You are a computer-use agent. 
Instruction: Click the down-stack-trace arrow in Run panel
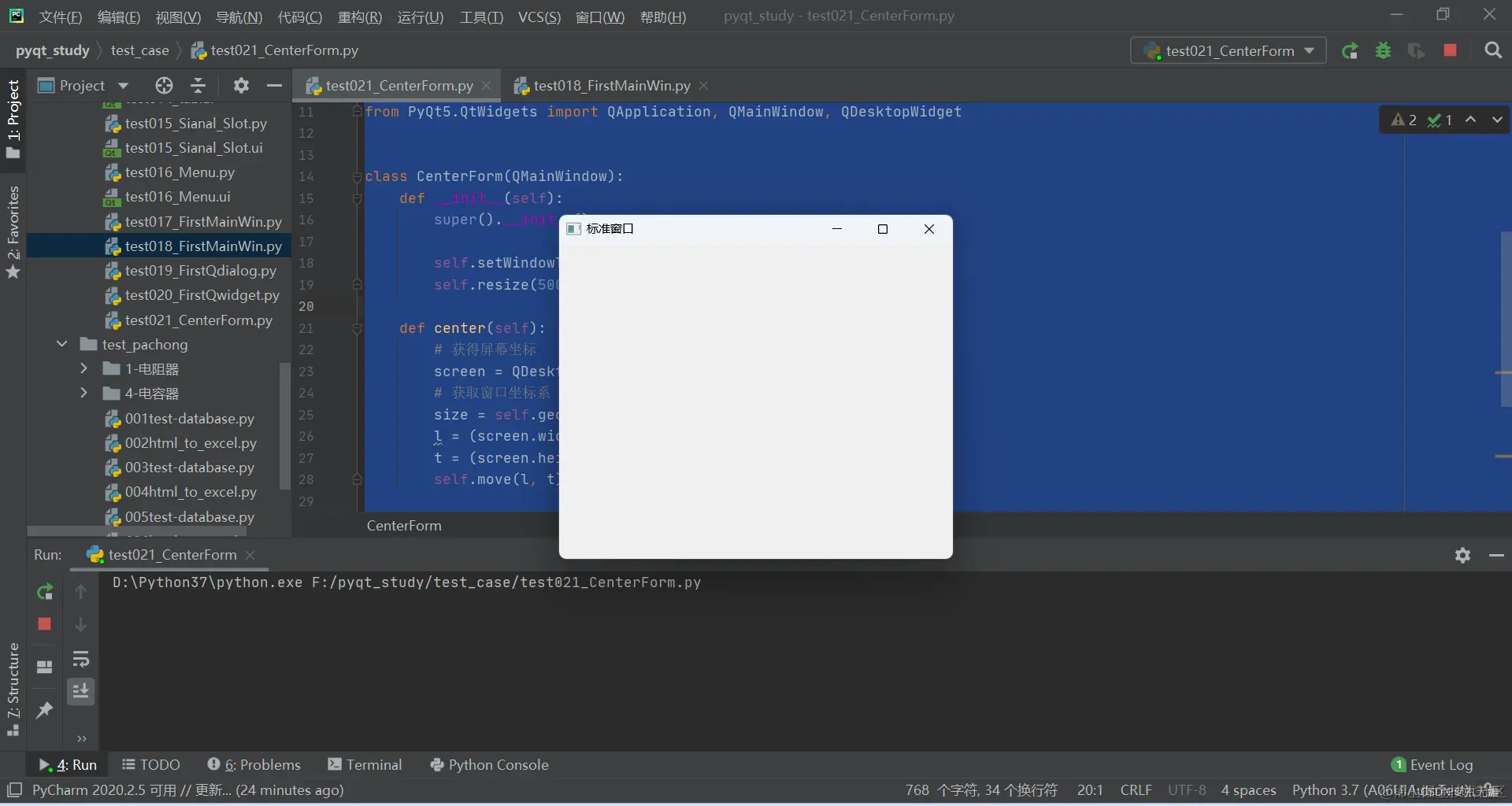coord(80,624)
